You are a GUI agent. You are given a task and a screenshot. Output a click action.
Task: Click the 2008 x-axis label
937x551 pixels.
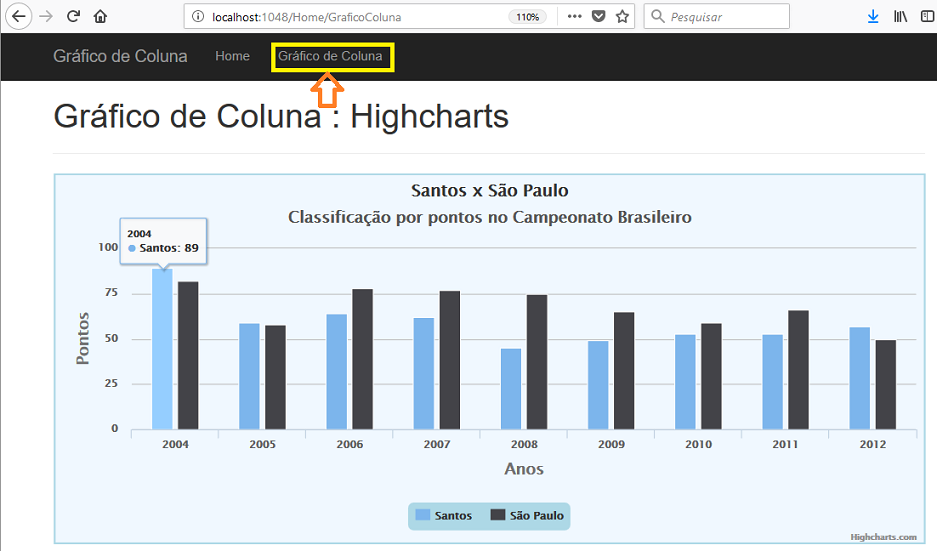(x=524, y=444)
